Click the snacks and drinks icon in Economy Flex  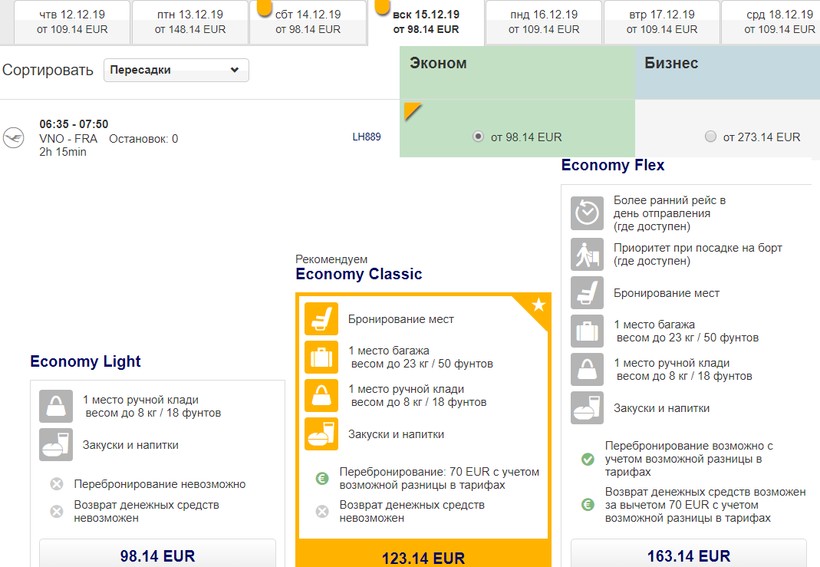tap(587, 408)
